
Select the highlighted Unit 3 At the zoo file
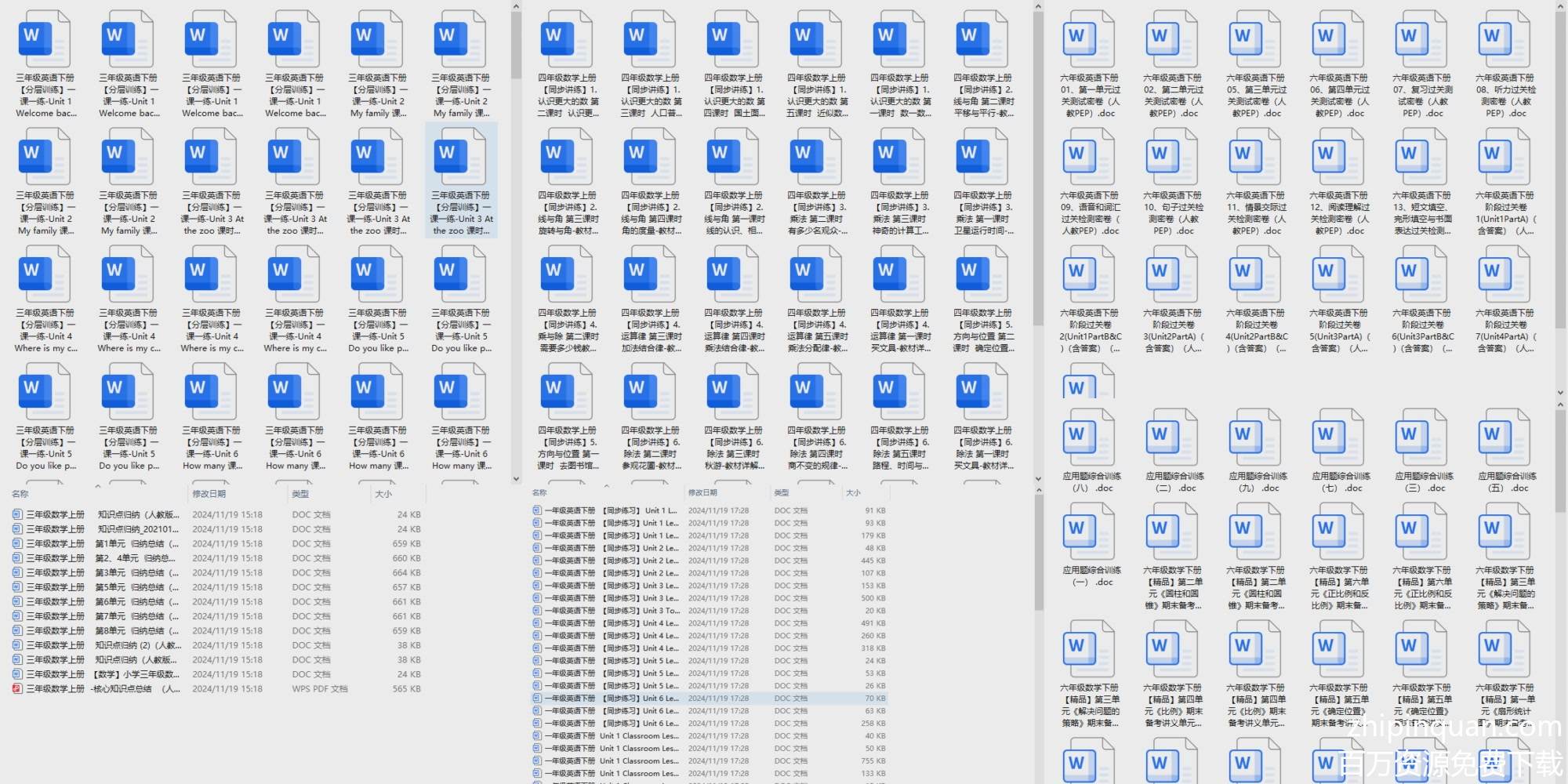(x=460, y=161)
